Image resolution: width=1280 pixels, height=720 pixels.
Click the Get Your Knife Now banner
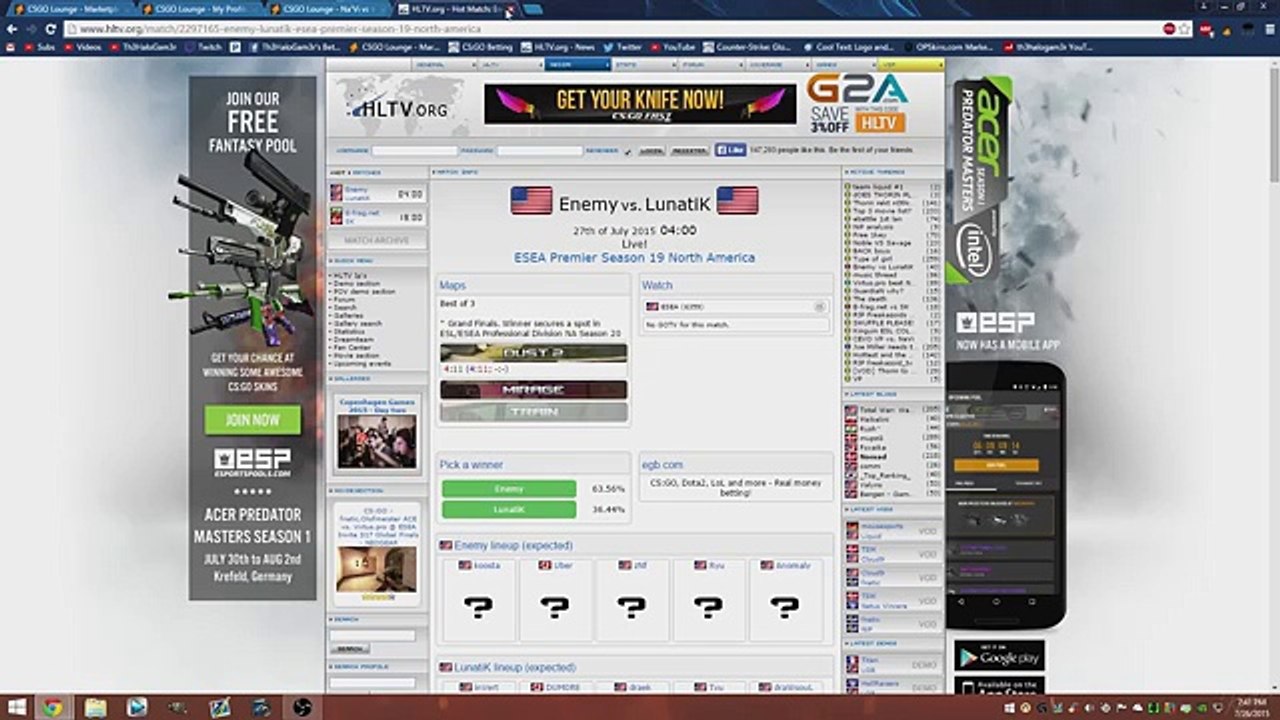[640, 103]
